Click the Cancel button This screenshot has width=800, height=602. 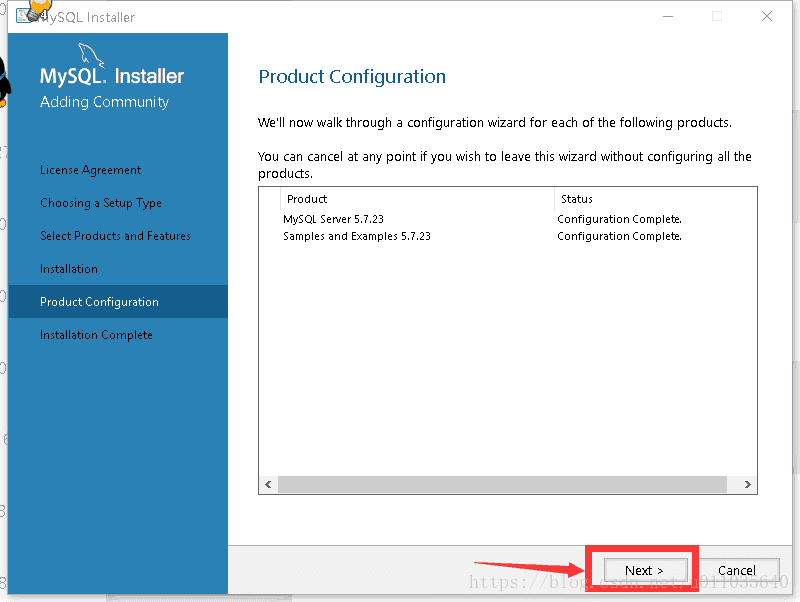coord(738,570)
